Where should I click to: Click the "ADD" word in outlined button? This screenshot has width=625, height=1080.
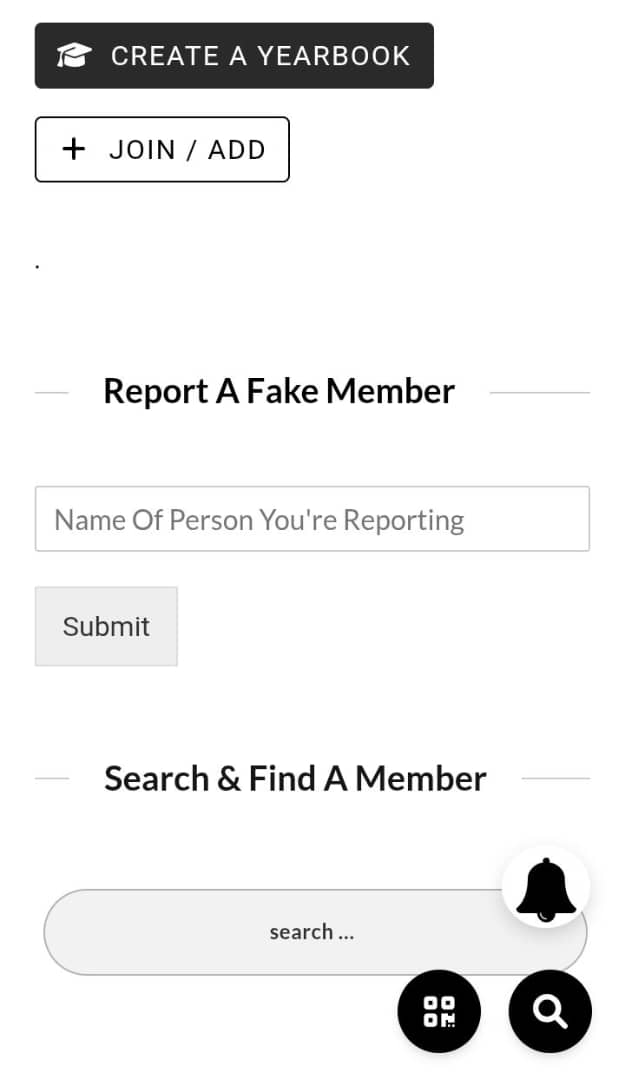237,150
